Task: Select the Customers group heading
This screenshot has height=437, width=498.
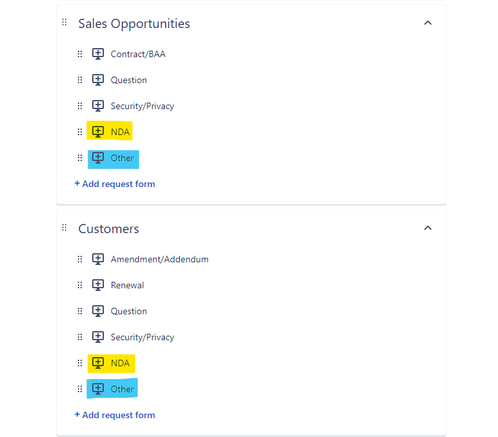Action: pos(109,229)
